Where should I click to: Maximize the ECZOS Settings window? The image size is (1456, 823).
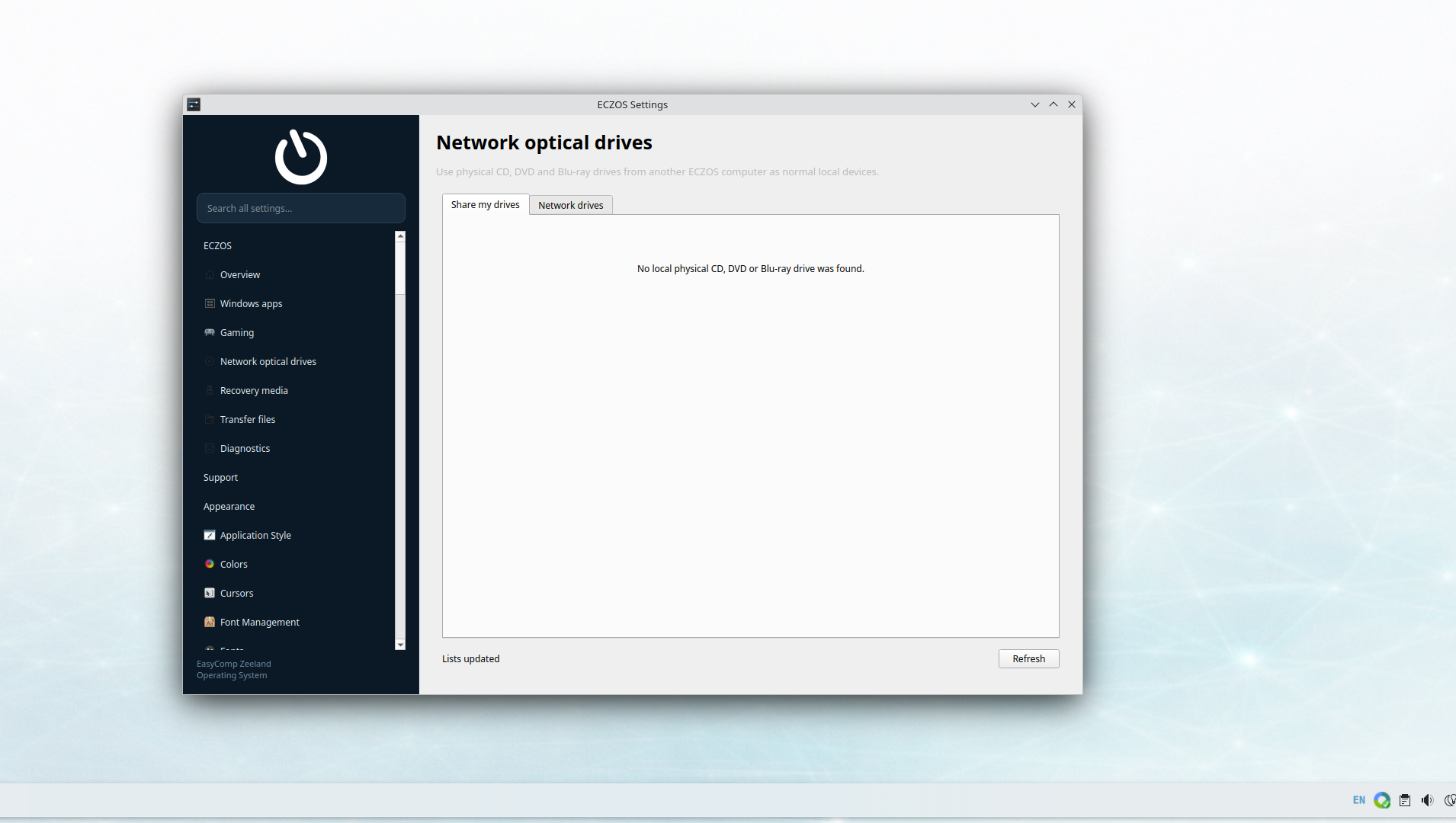pyautogui.click(x=1054, y=104)
